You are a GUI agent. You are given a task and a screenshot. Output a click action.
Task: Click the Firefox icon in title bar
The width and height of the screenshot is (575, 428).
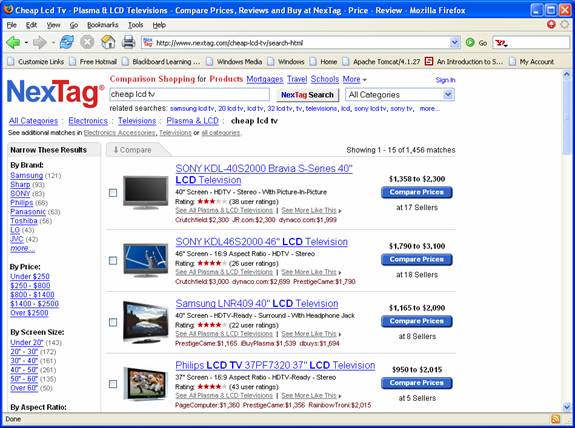click(x=8, y=10)
